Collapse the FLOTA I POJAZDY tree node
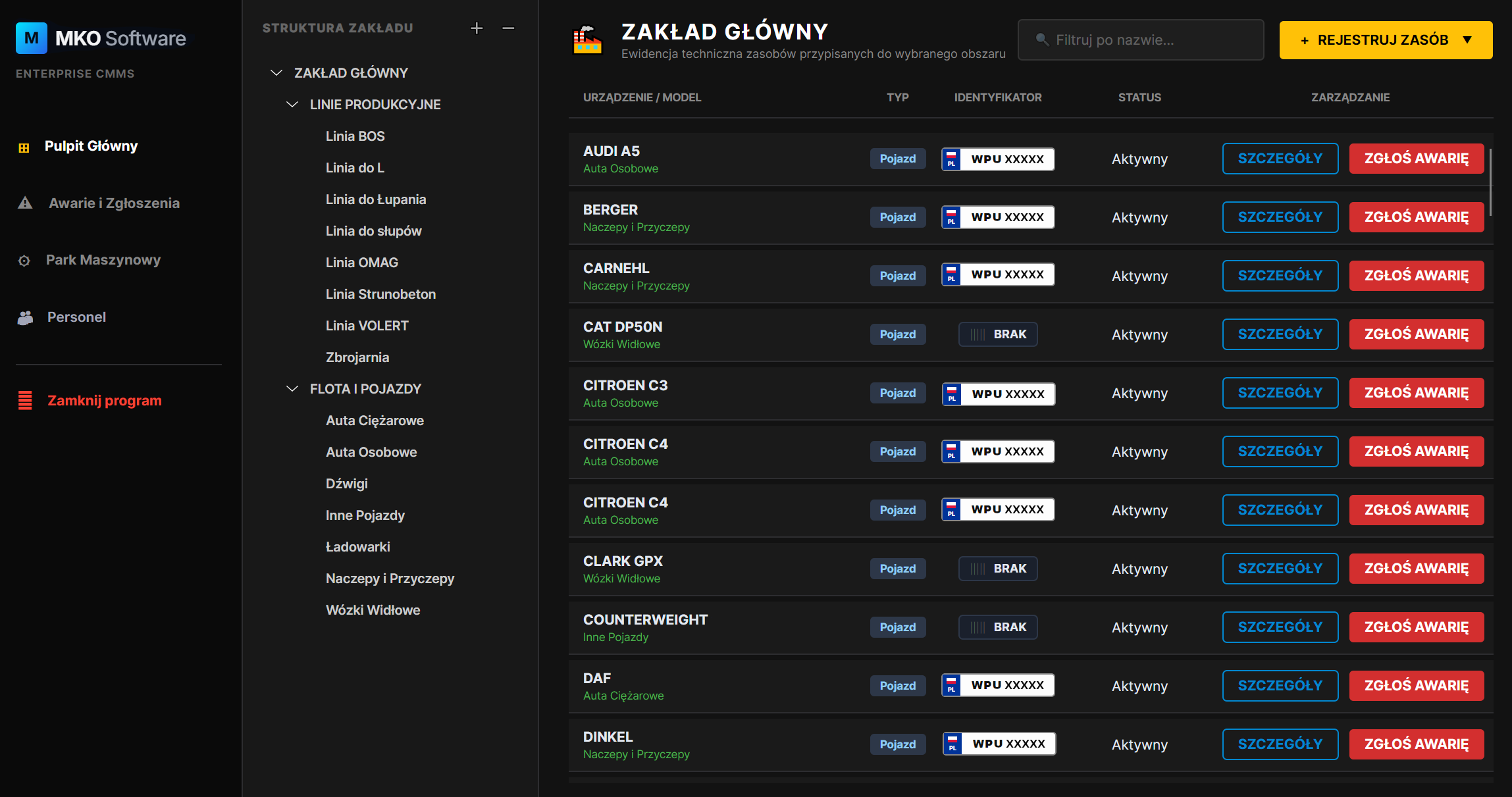Image resolution: width=1512 pixels, height=797 pixels. [292, 388]
